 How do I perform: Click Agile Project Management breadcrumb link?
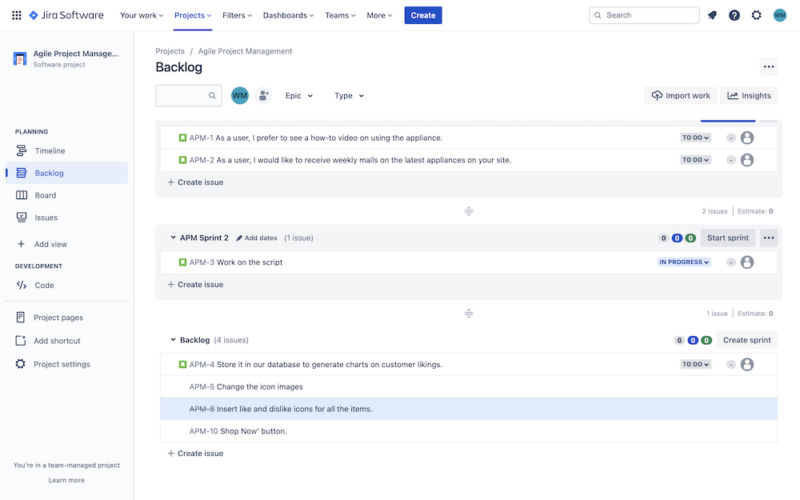click(245, 51)
